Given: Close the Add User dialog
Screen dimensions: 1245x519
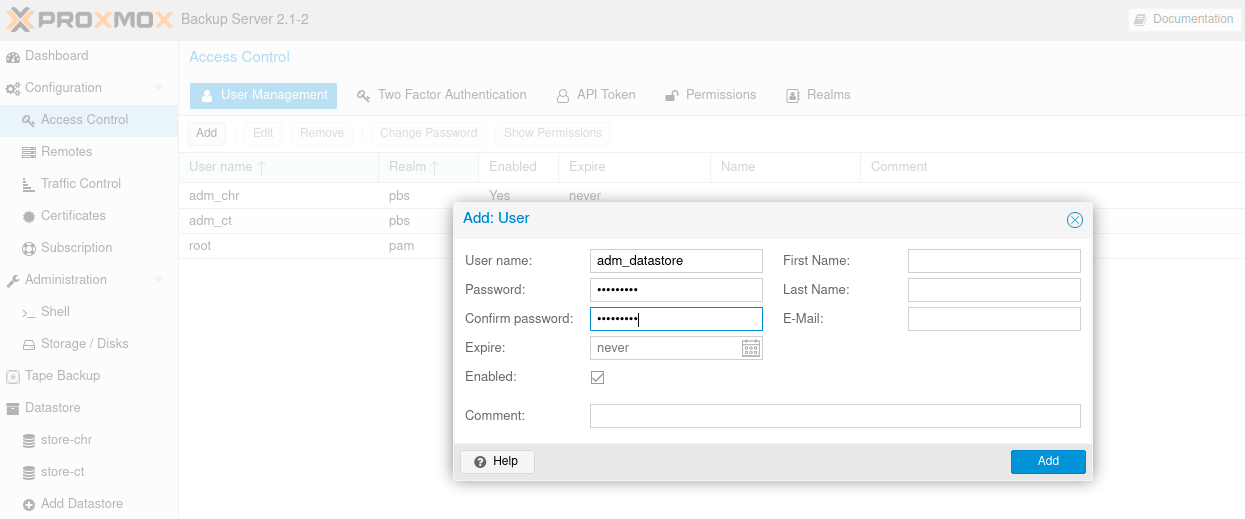Looking at the screenshot, I should [1074, 220].
